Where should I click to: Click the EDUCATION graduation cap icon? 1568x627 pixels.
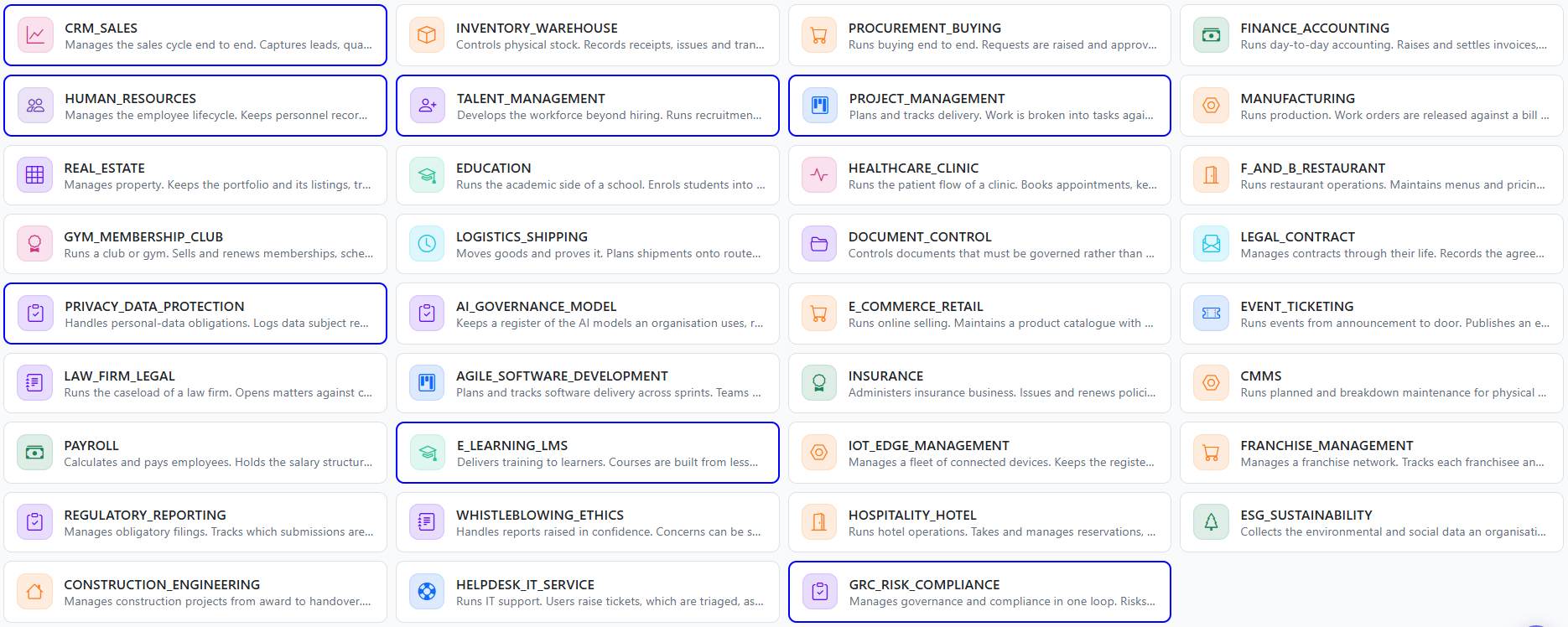427,175
